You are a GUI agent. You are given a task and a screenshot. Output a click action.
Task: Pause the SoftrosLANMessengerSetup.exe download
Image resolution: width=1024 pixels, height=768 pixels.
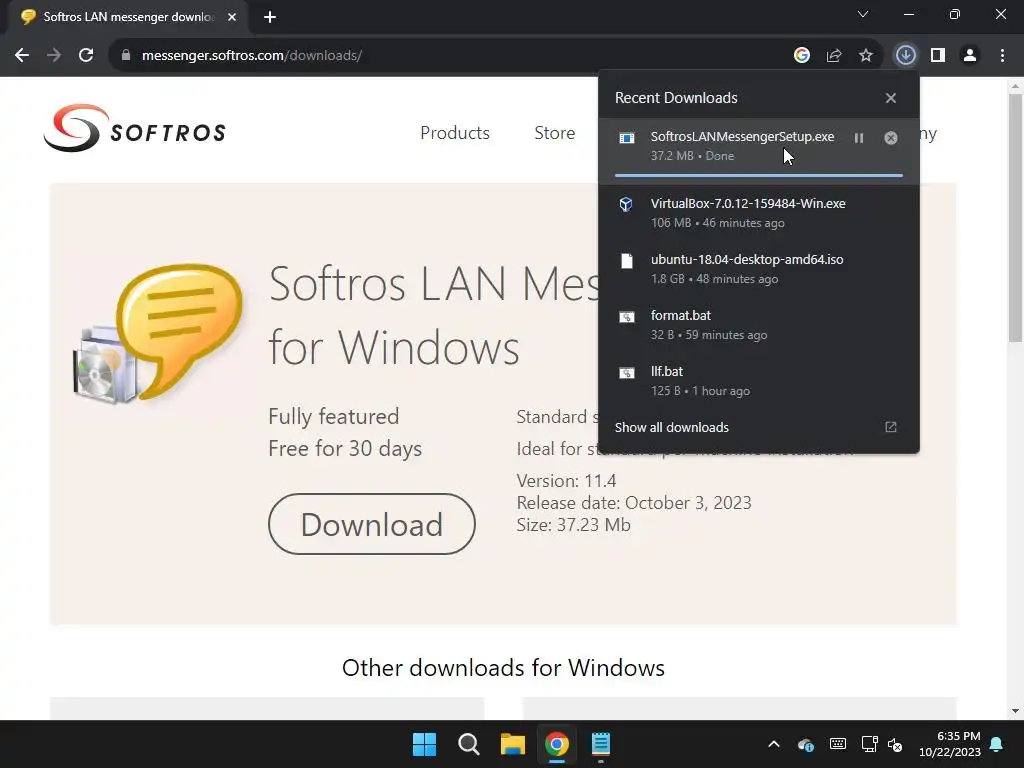[859, 138]
